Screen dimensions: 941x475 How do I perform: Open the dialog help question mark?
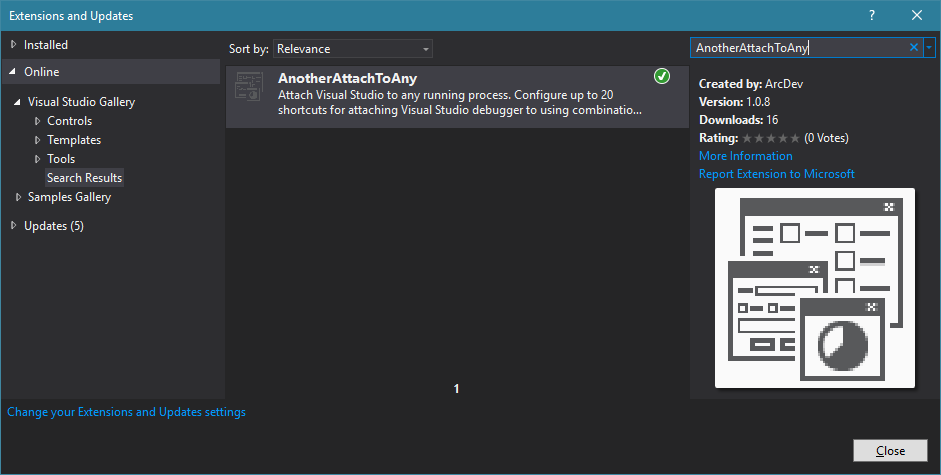coord(872,16)
